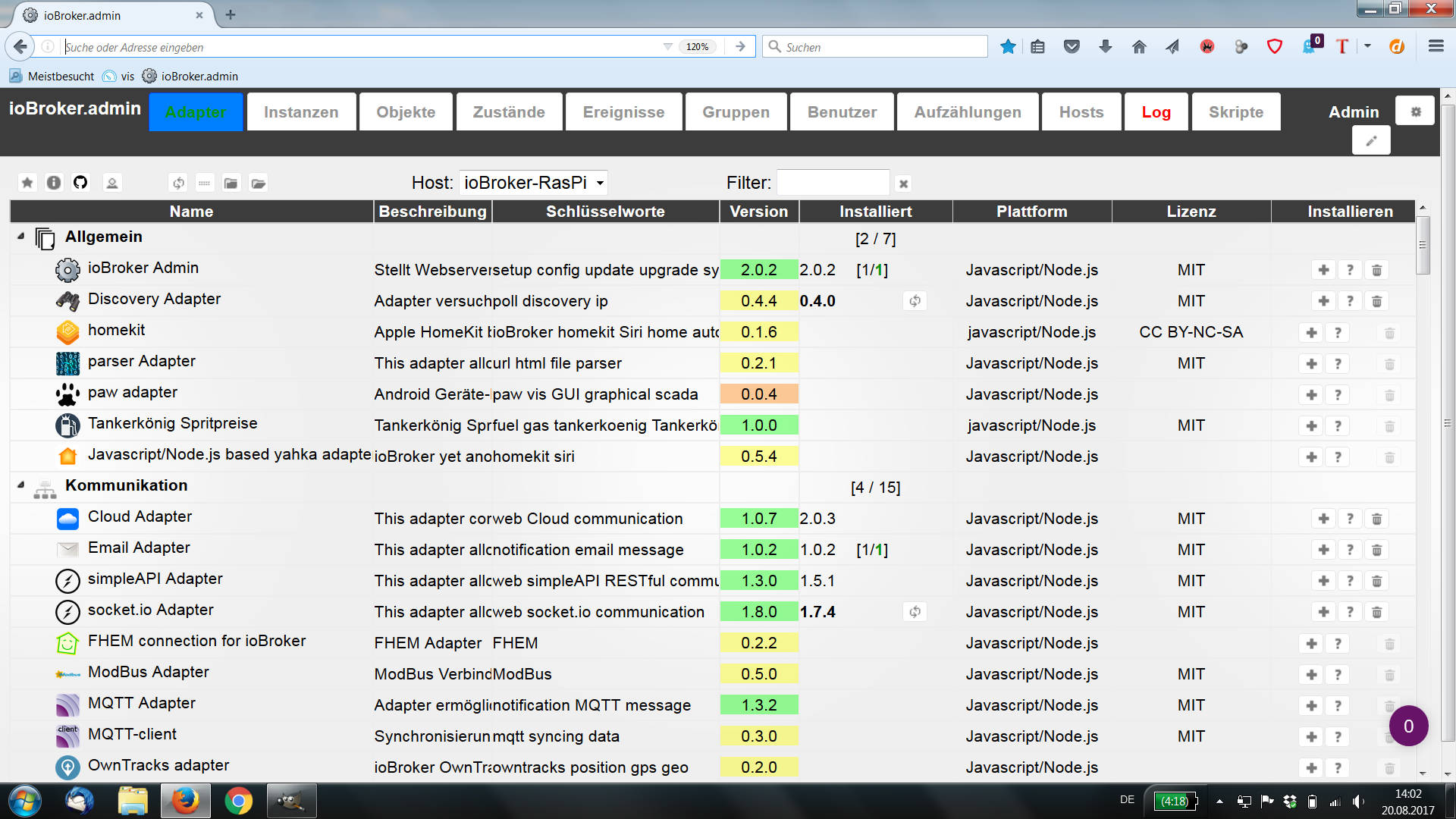Open help for paw adapter
Screen dimensions: 1456x819
1338,394
